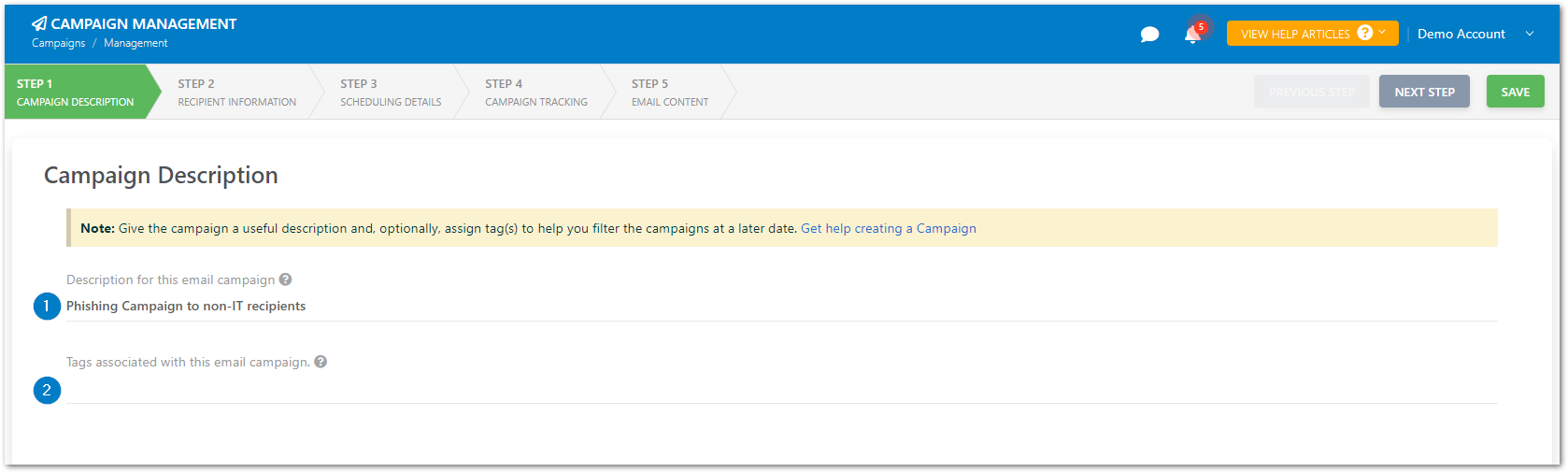
Task: Click the Next Step button
Action: tap(1424, 92)
